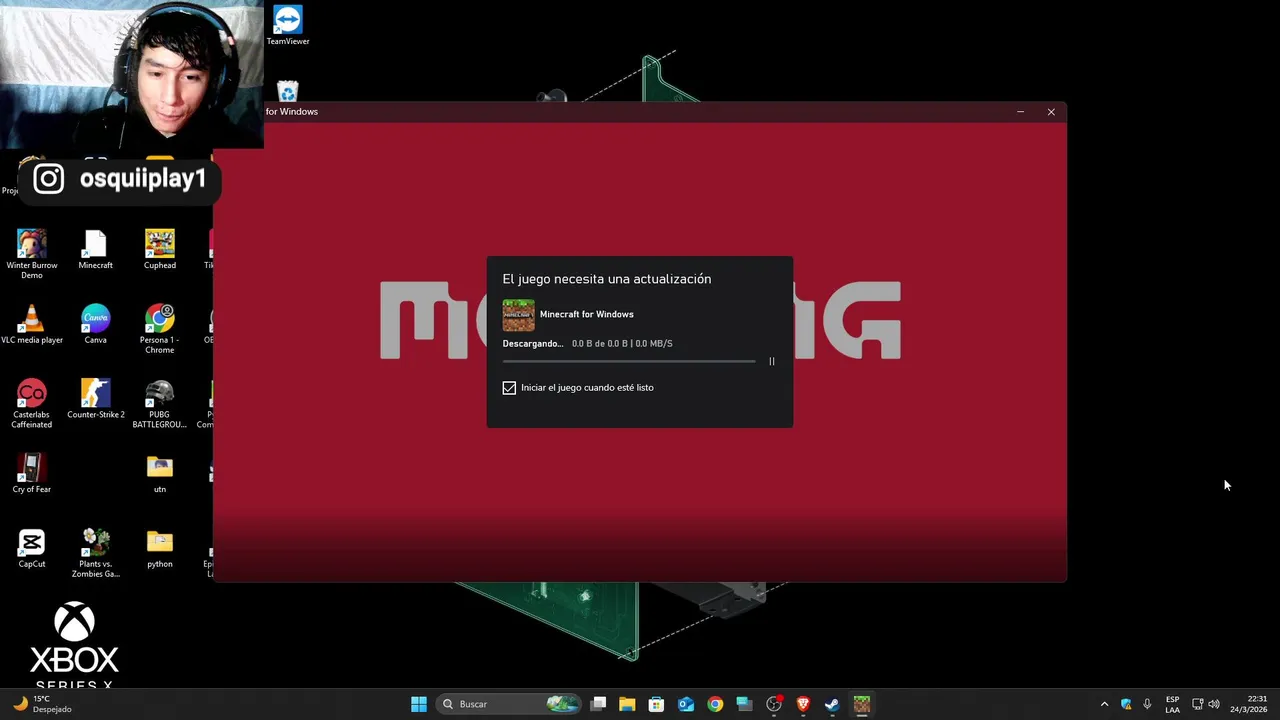Click the Minecraft for Windows game icon
Screen dimensions: 1280x720
518,315
